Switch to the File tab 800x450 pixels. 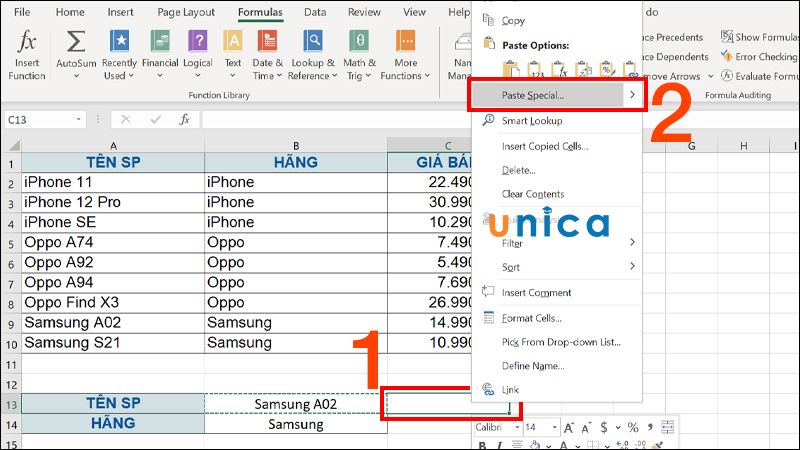(x=22, y=12)
